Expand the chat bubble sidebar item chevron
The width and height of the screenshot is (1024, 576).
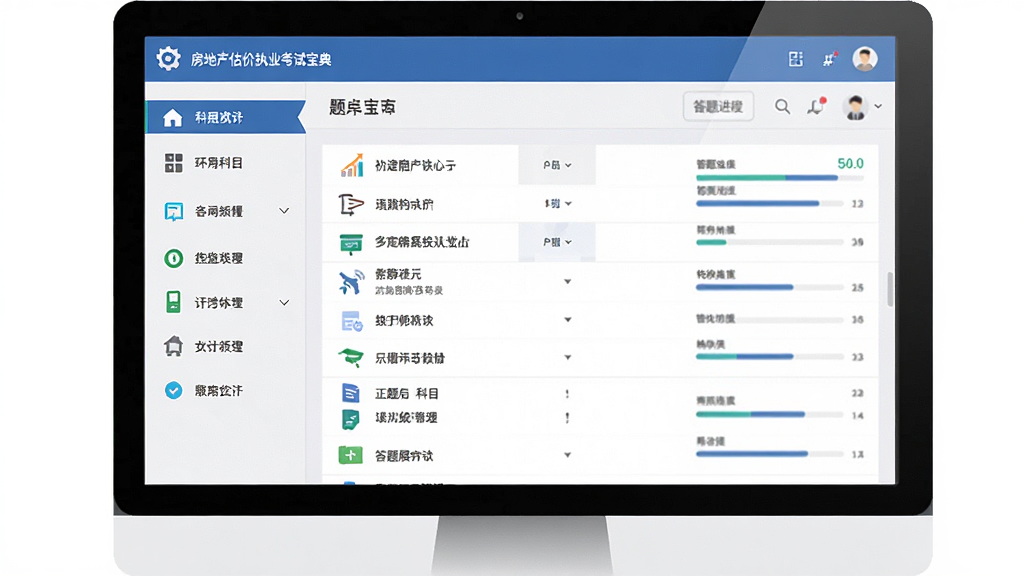click(x=284, y=211)
